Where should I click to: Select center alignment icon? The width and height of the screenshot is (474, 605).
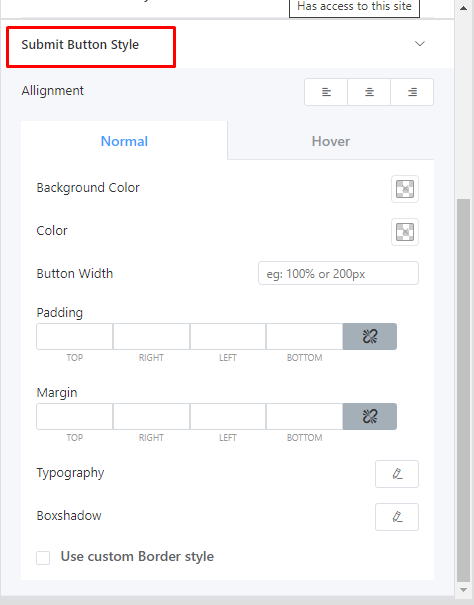pyautogui.click(x=369, y=92)
